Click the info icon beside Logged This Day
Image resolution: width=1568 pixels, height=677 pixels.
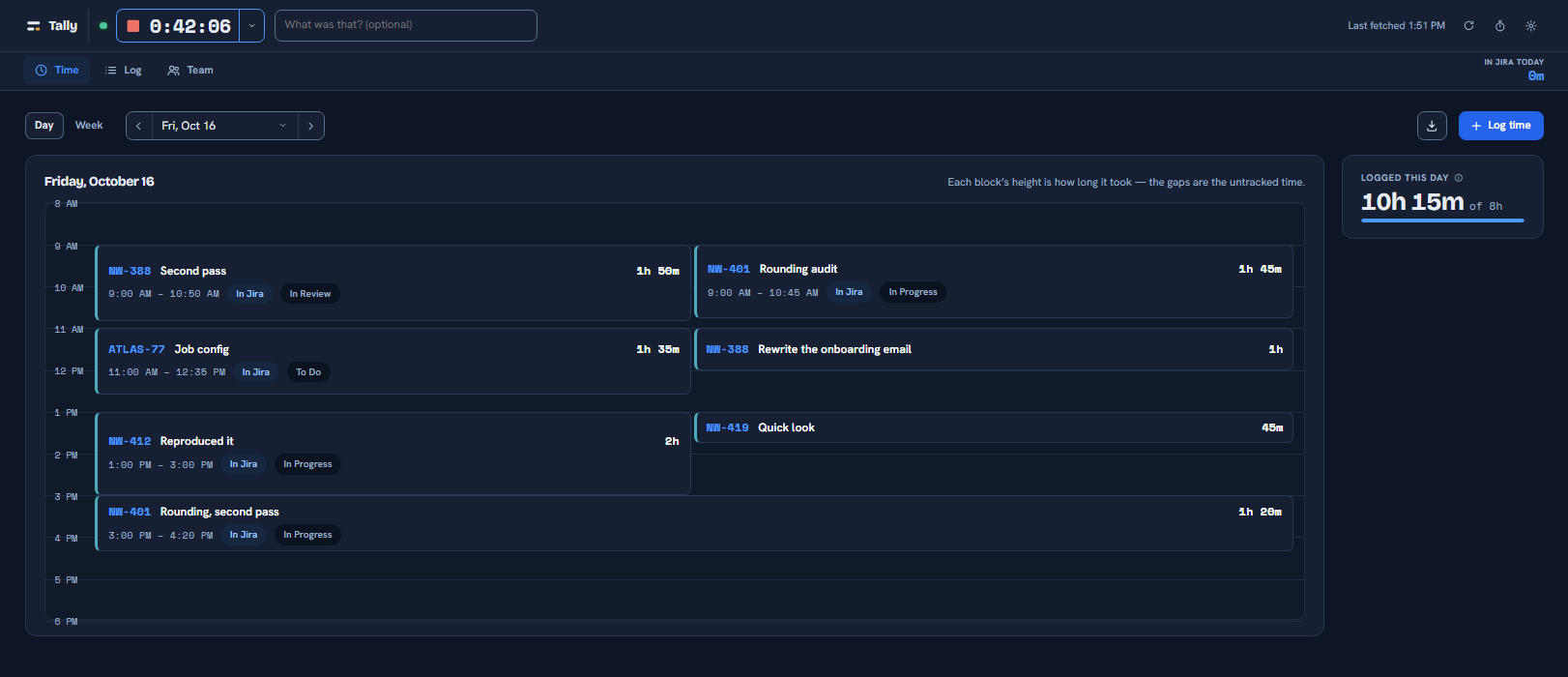1459,178
